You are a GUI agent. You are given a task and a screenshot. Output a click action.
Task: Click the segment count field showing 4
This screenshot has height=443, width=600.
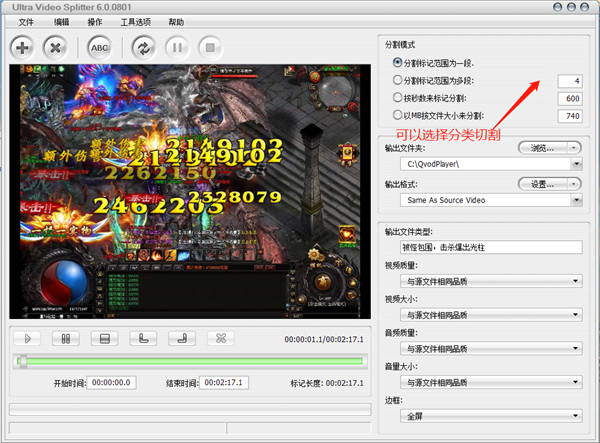coord(570,81)
